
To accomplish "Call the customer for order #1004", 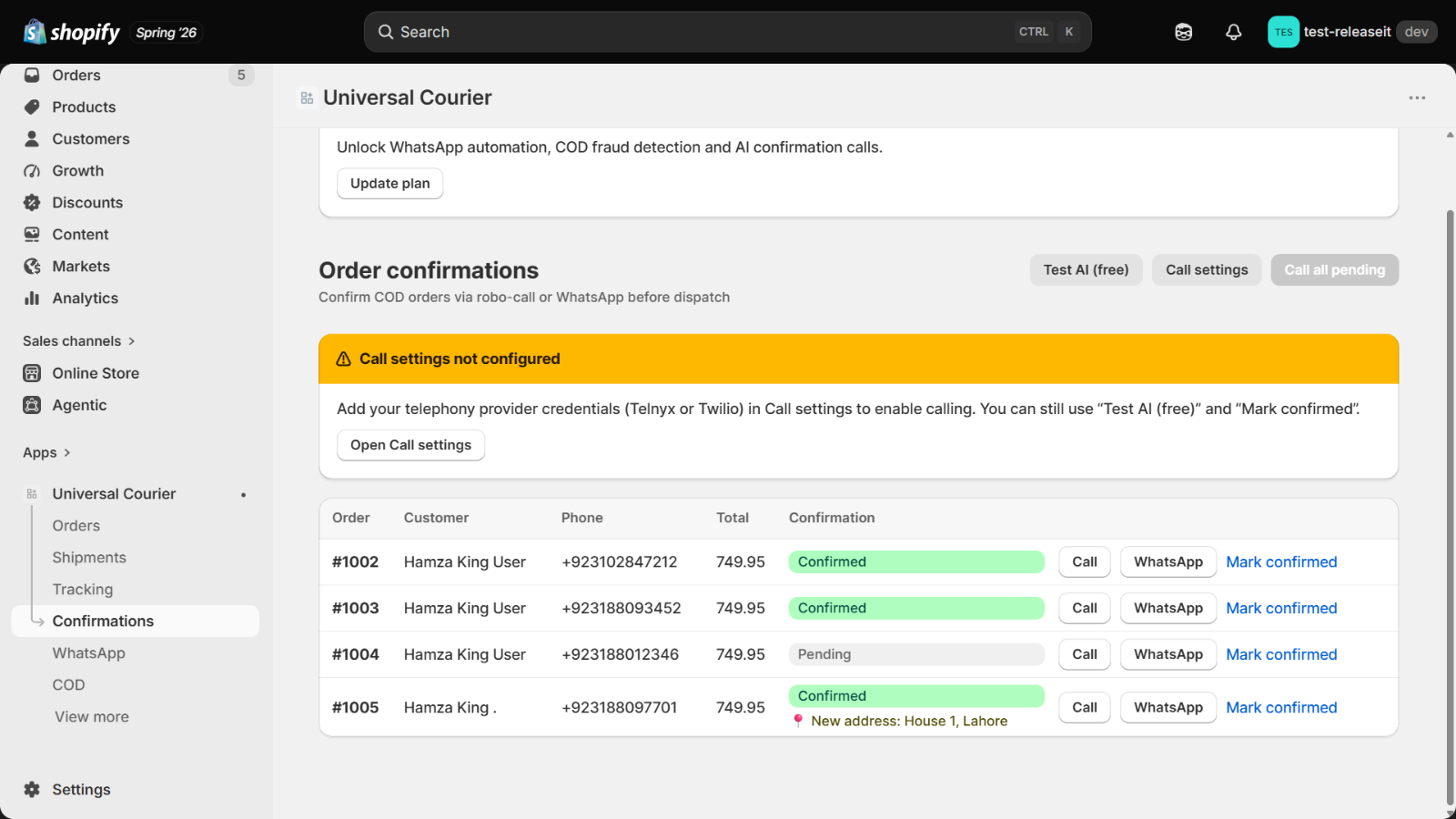I will [1085, 654].
